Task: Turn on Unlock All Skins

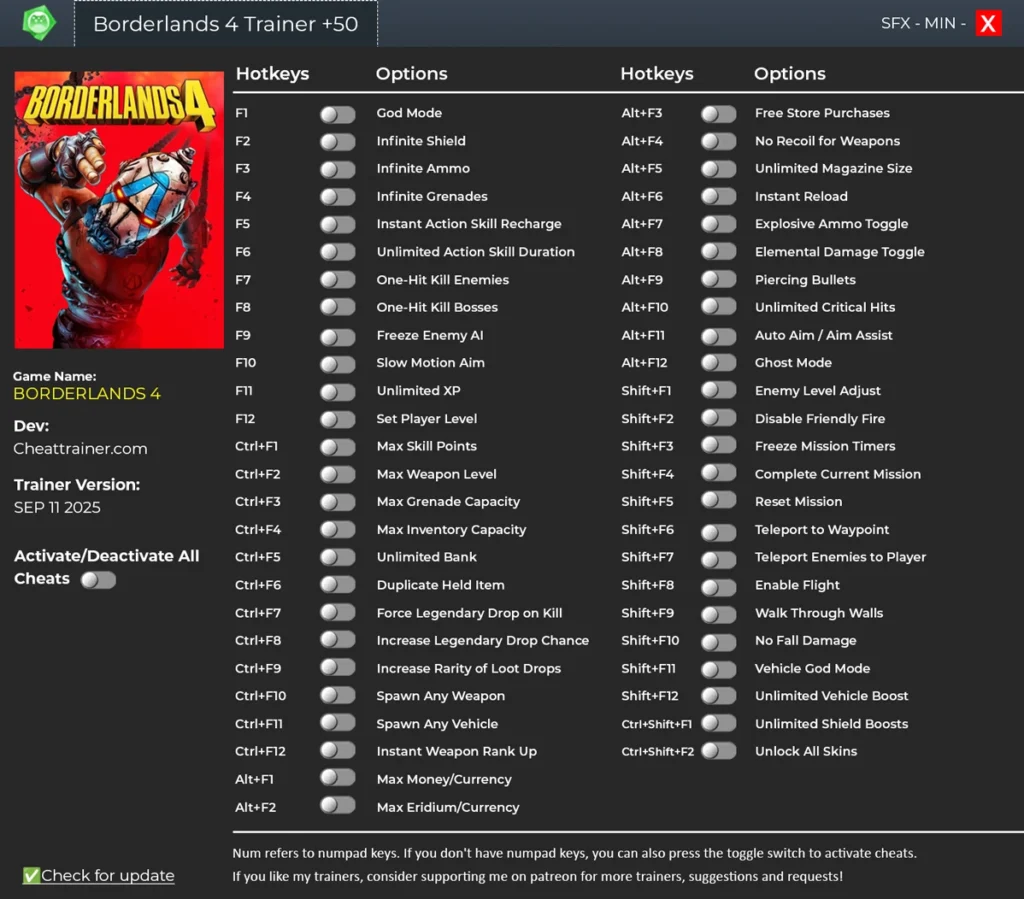Action: click(718, 752)
